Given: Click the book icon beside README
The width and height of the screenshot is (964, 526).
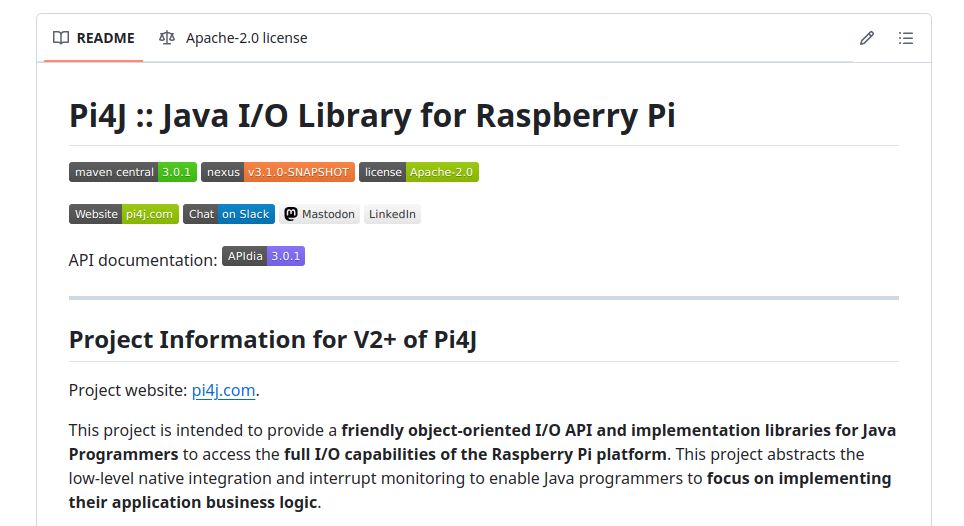Looking at the screenshot, I should [61, 38].
